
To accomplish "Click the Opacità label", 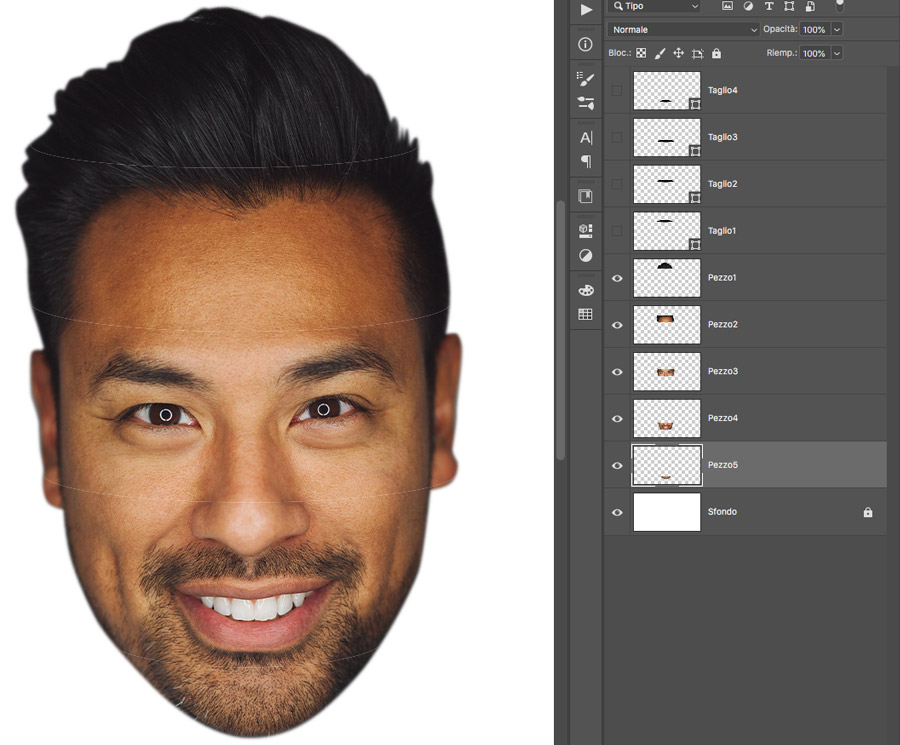I will coord(779,29).
